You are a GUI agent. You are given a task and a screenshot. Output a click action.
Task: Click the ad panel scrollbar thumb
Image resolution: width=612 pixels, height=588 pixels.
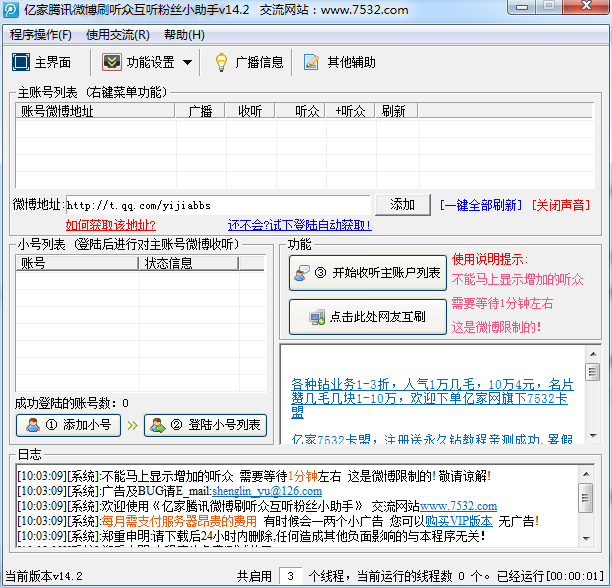(593, 371)
